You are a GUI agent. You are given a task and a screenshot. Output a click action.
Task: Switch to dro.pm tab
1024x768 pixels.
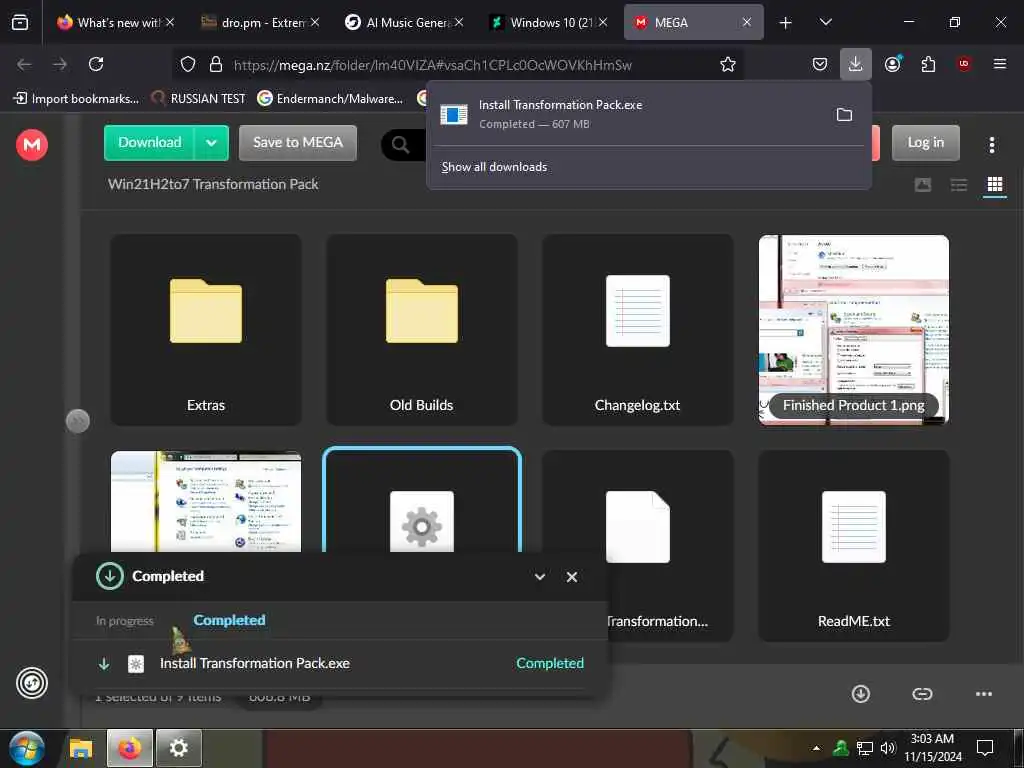click(259, 22)
